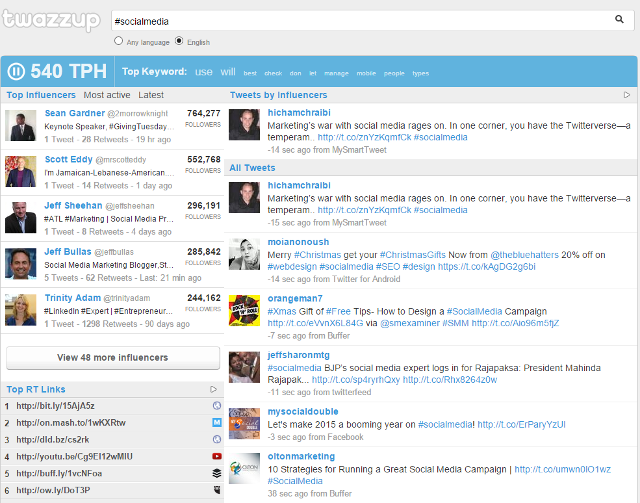Click View 48 more influencers button
This screenshot has width=640, height=503.
coord(113,358)
